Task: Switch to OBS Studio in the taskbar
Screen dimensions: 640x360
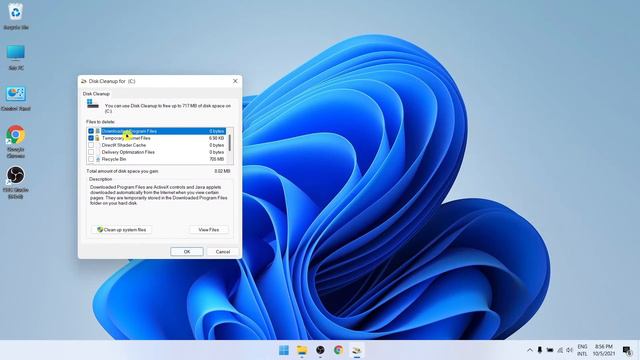Action: click(x=320, y=350)
